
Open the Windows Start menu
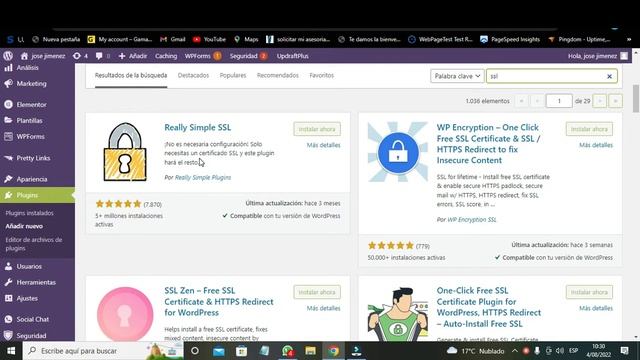pyautogui.click(x=11, y=351)
